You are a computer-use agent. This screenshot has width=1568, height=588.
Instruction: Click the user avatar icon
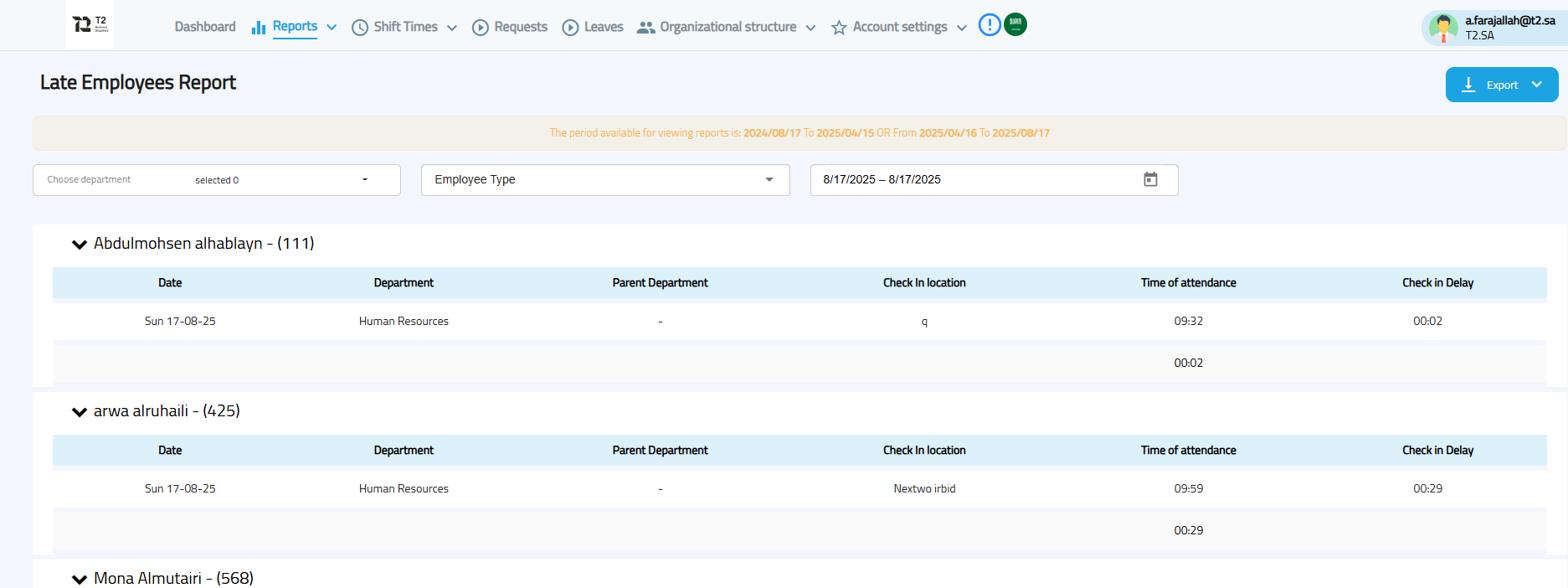(x=1442, y=28)
